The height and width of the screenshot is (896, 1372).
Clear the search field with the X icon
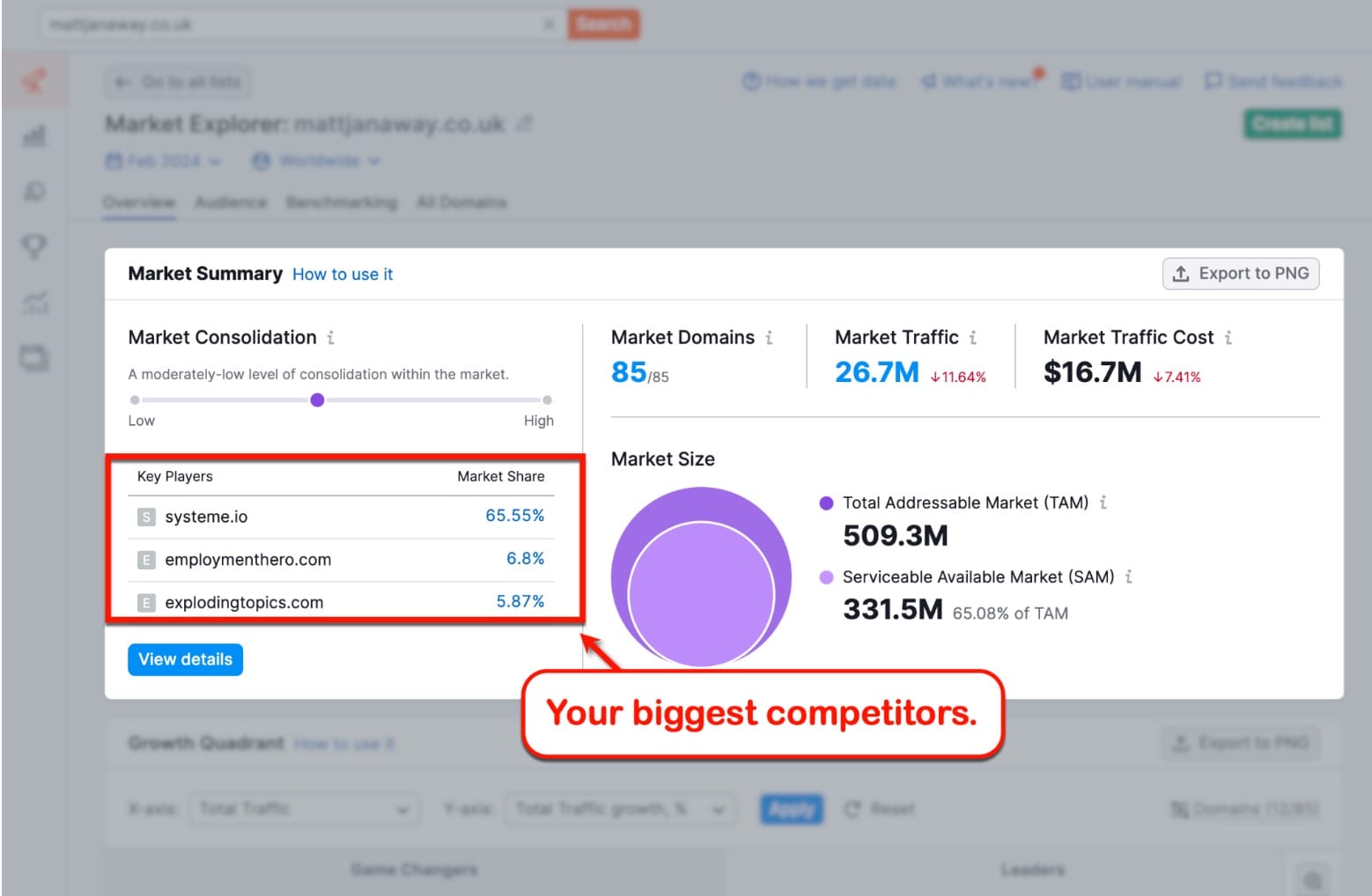(x=549, y=24)
